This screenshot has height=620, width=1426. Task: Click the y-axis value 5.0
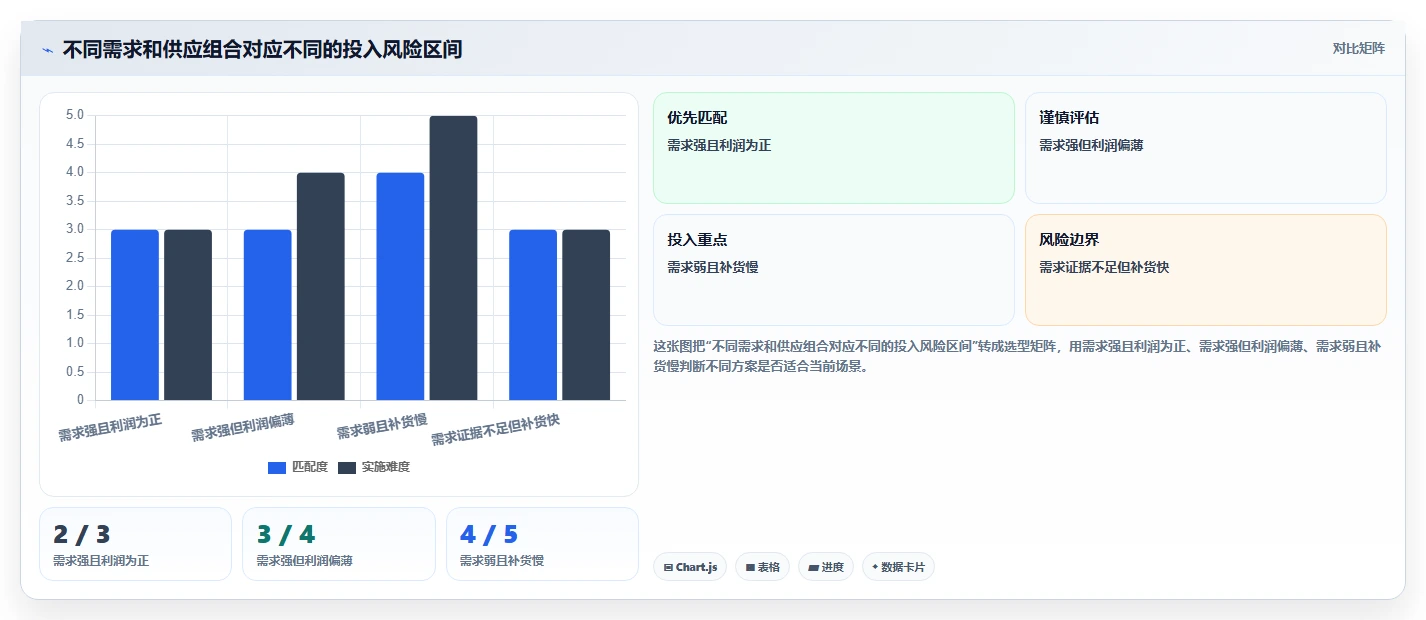click(75, 115)
